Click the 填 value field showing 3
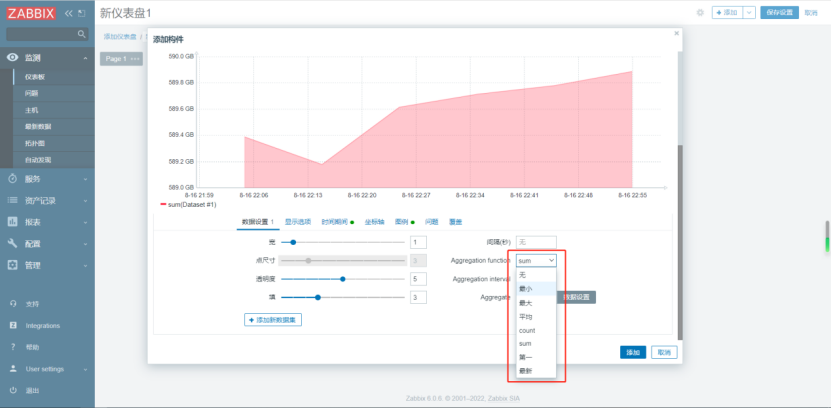The width and height of the screenshot is (831, 408). pos(418,297)
